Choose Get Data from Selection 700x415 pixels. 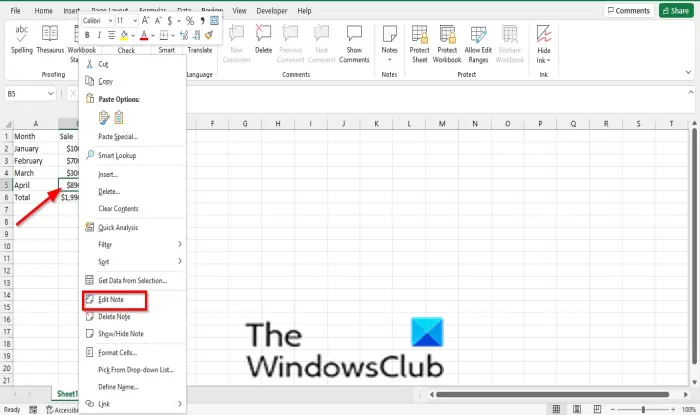[133, 281]
